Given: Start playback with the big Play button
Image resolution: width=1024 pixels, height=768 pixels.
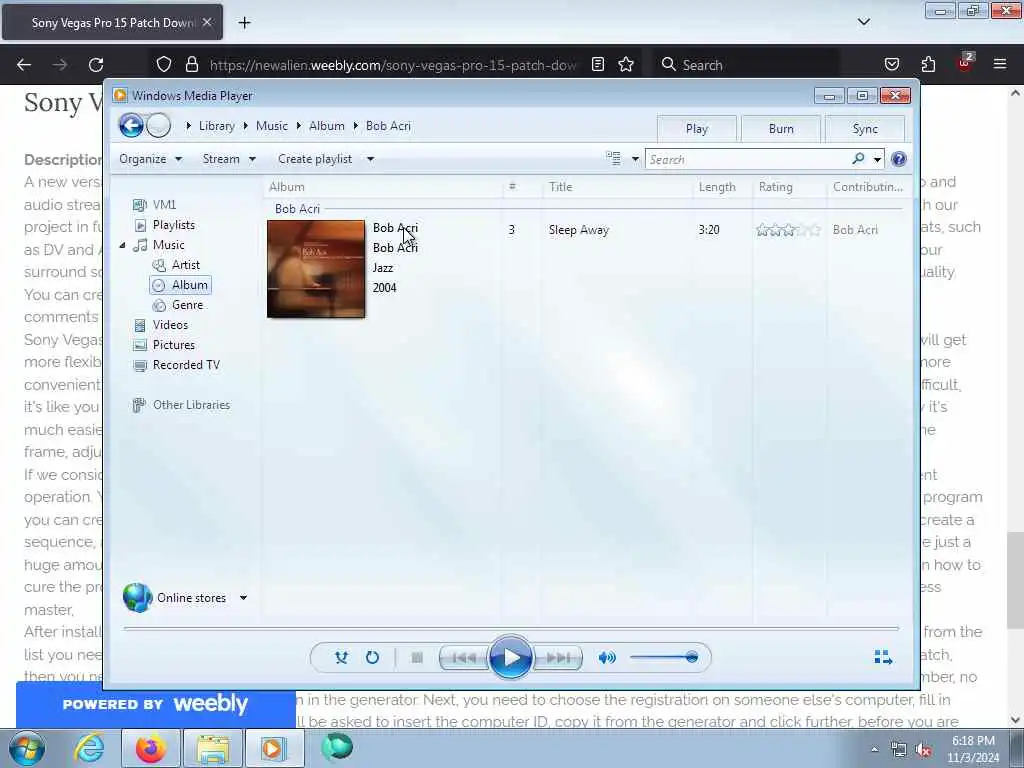Looking at the screenshot, I should click(x=510, y=658).
